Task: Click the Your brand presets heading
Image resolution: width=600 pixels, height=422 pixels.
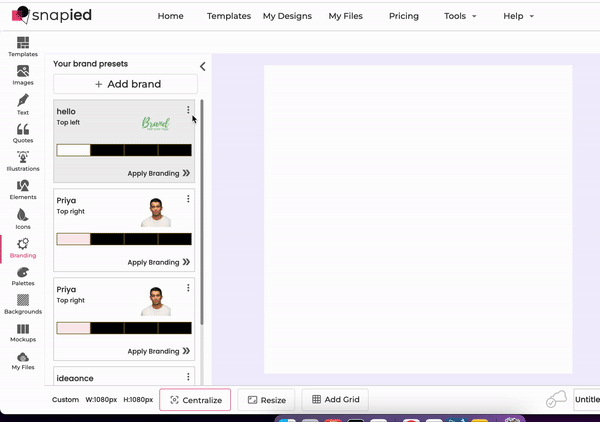Action: coord(90,64)
